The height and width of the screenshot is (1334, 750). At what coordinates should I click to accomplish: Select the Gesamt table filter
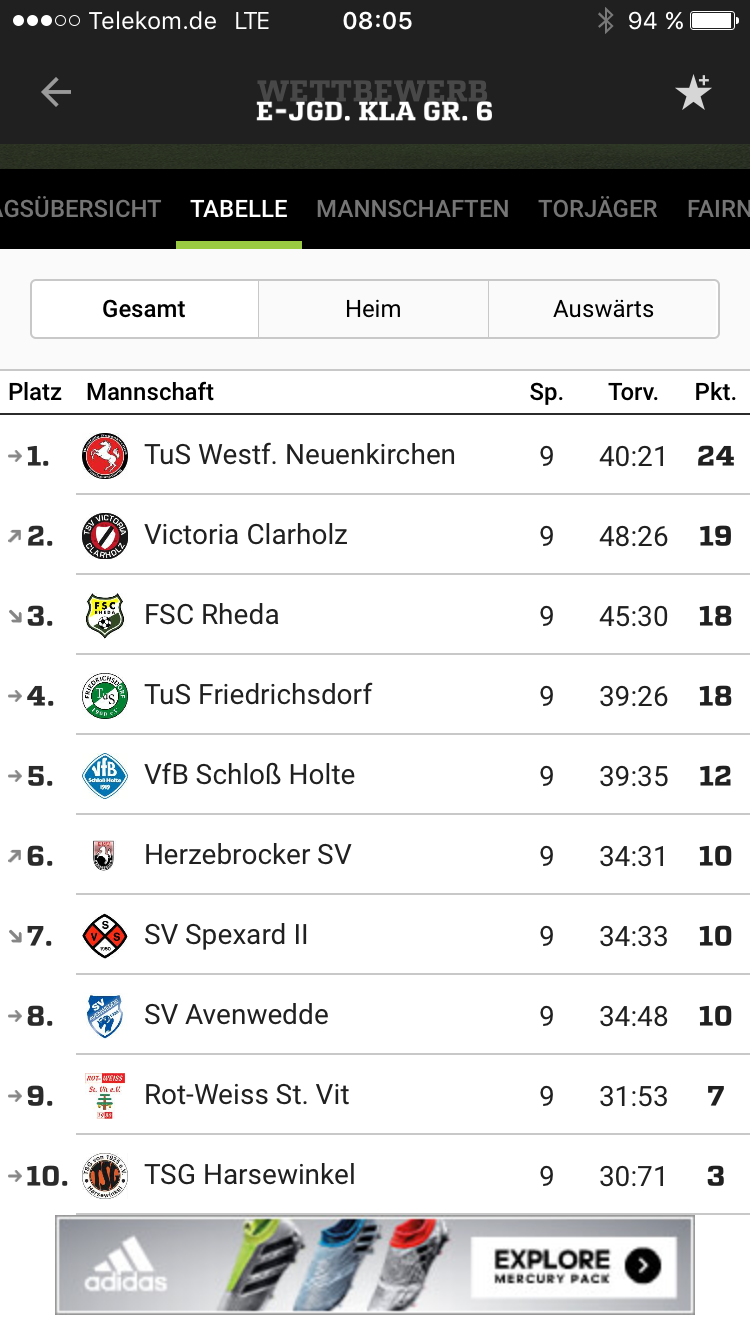pos(144,309)
